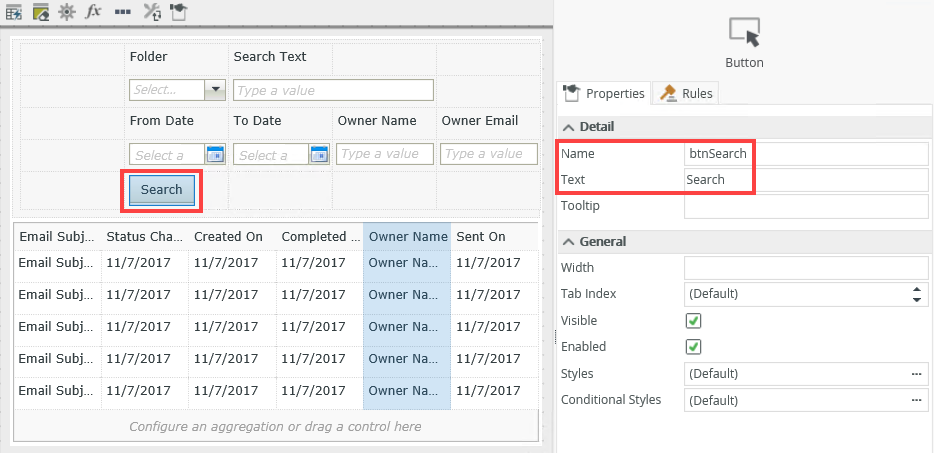Collapse the General section
Viewport: 934px width, 453px height.
pyautogui.click(x=569, y=241)
